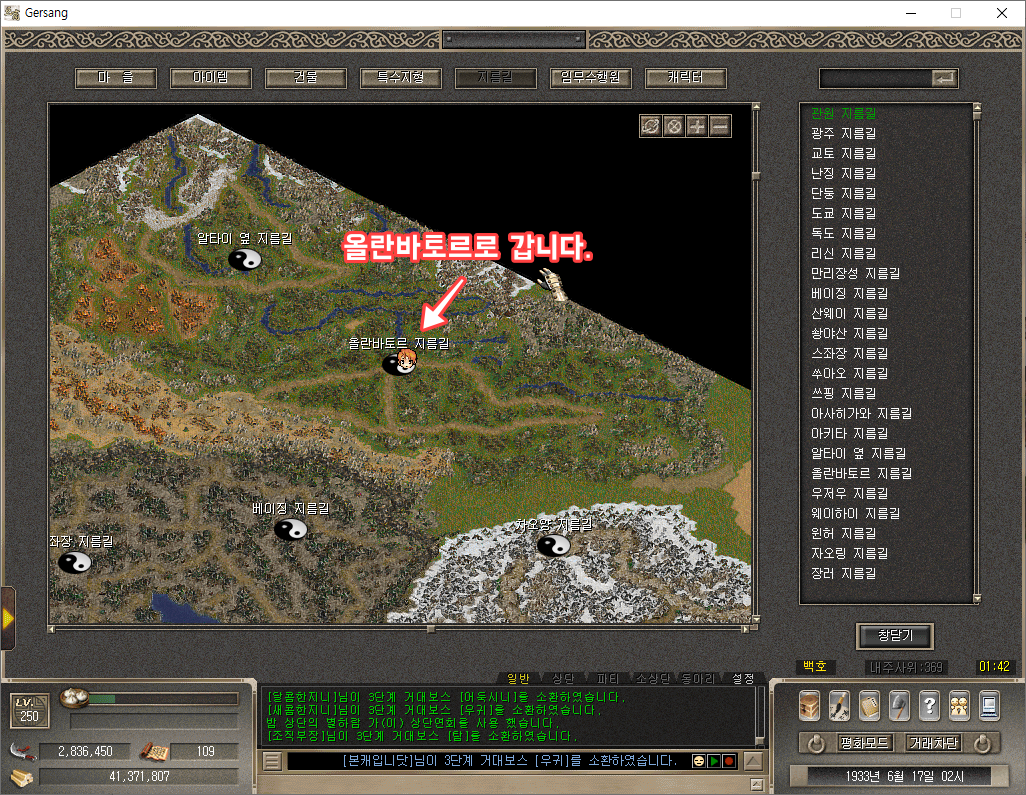
Task: Click the red record icon in chat bar
Action: pos(729,761)
